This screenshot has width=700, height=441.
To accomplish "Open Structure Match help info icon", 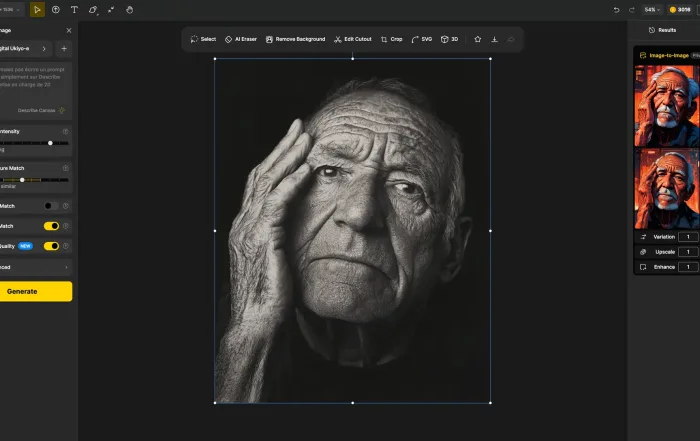I will tap(66, 168).
